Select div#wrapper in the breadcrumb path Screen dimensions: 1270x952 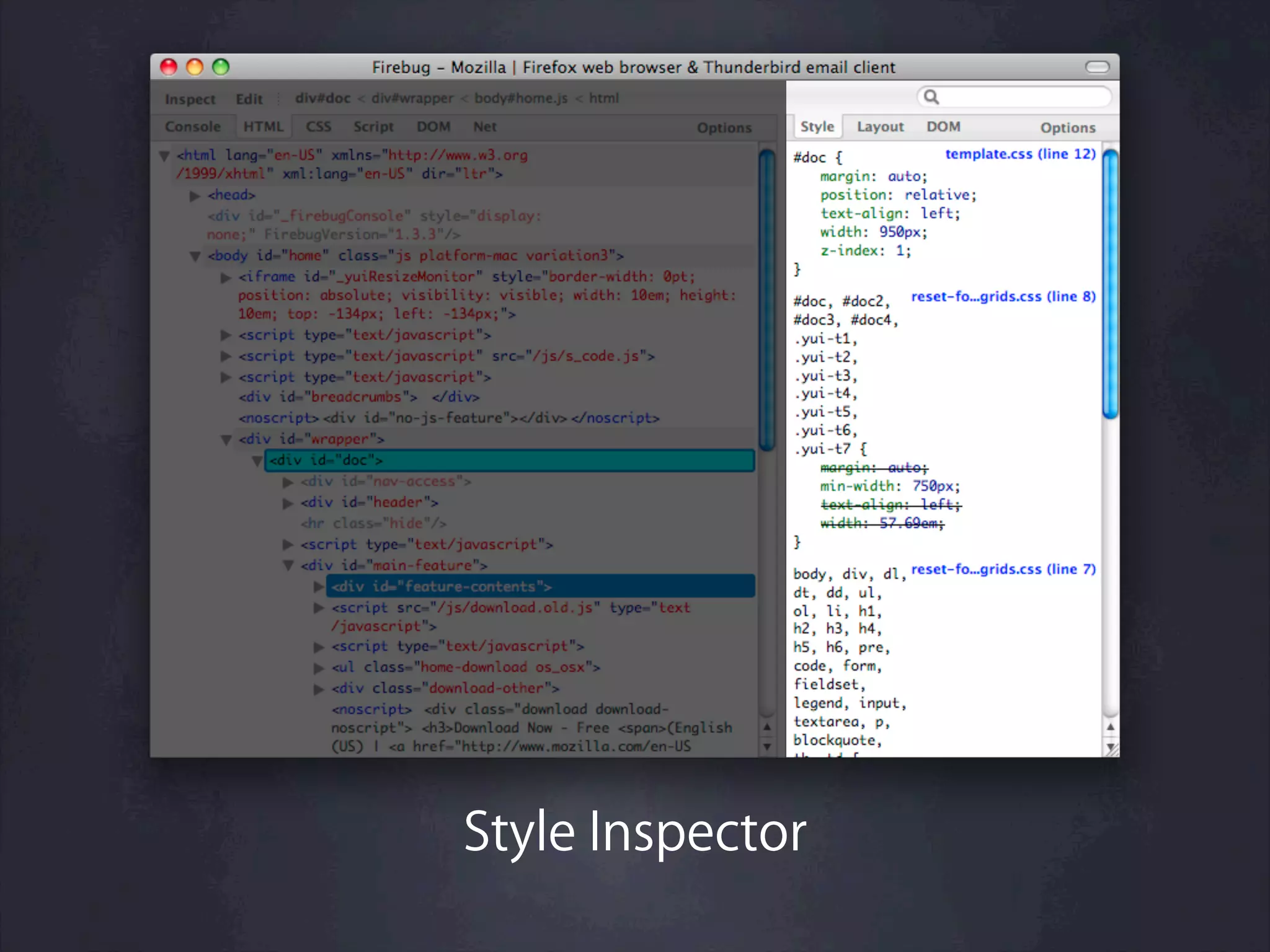412,98
